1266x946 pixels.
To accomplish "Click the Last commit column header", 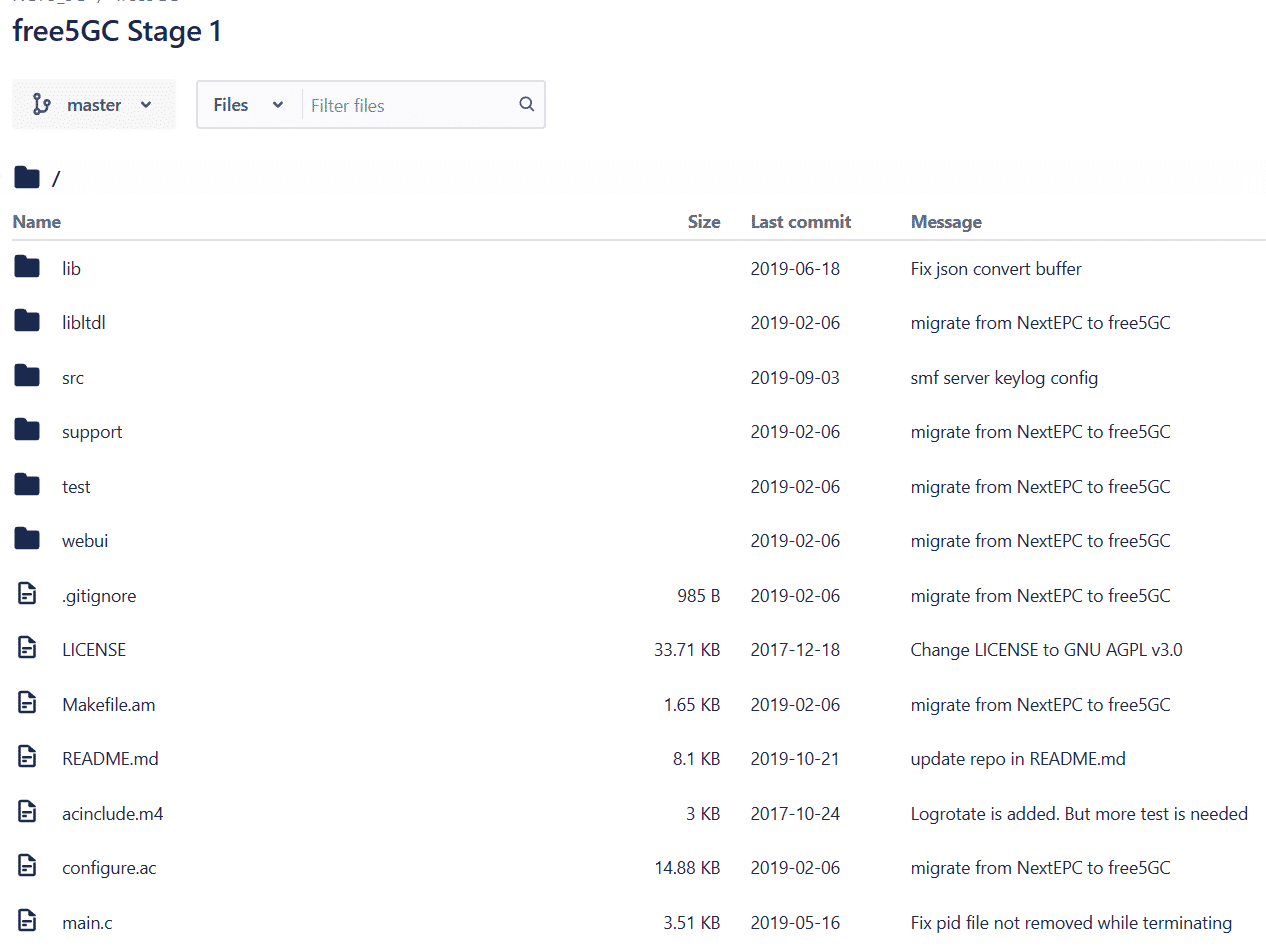I will (x=801, y=222).
